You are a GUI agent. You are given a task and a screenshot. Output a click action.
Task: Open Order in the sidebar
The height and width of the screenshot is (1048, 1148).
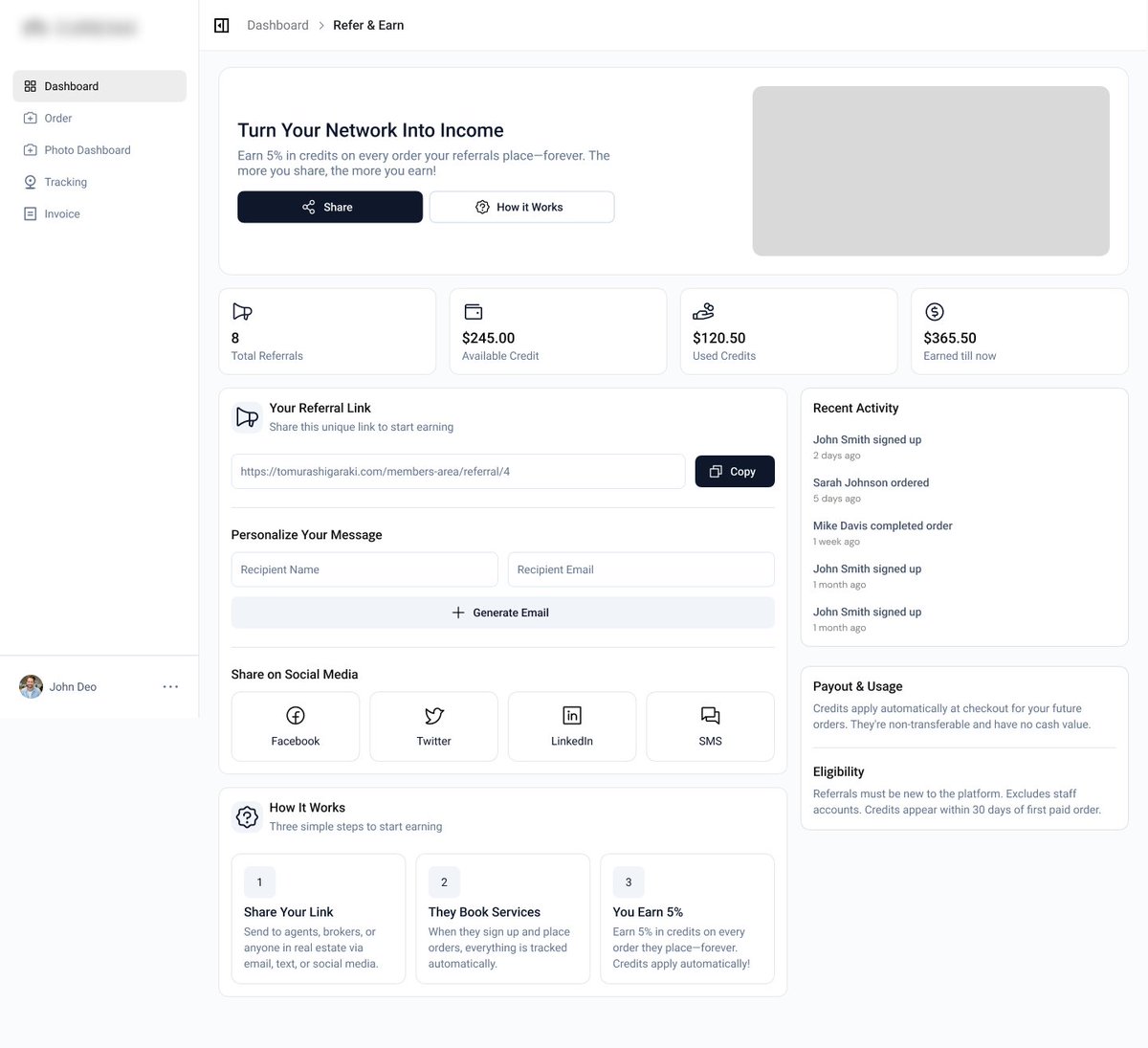[99, 118]
